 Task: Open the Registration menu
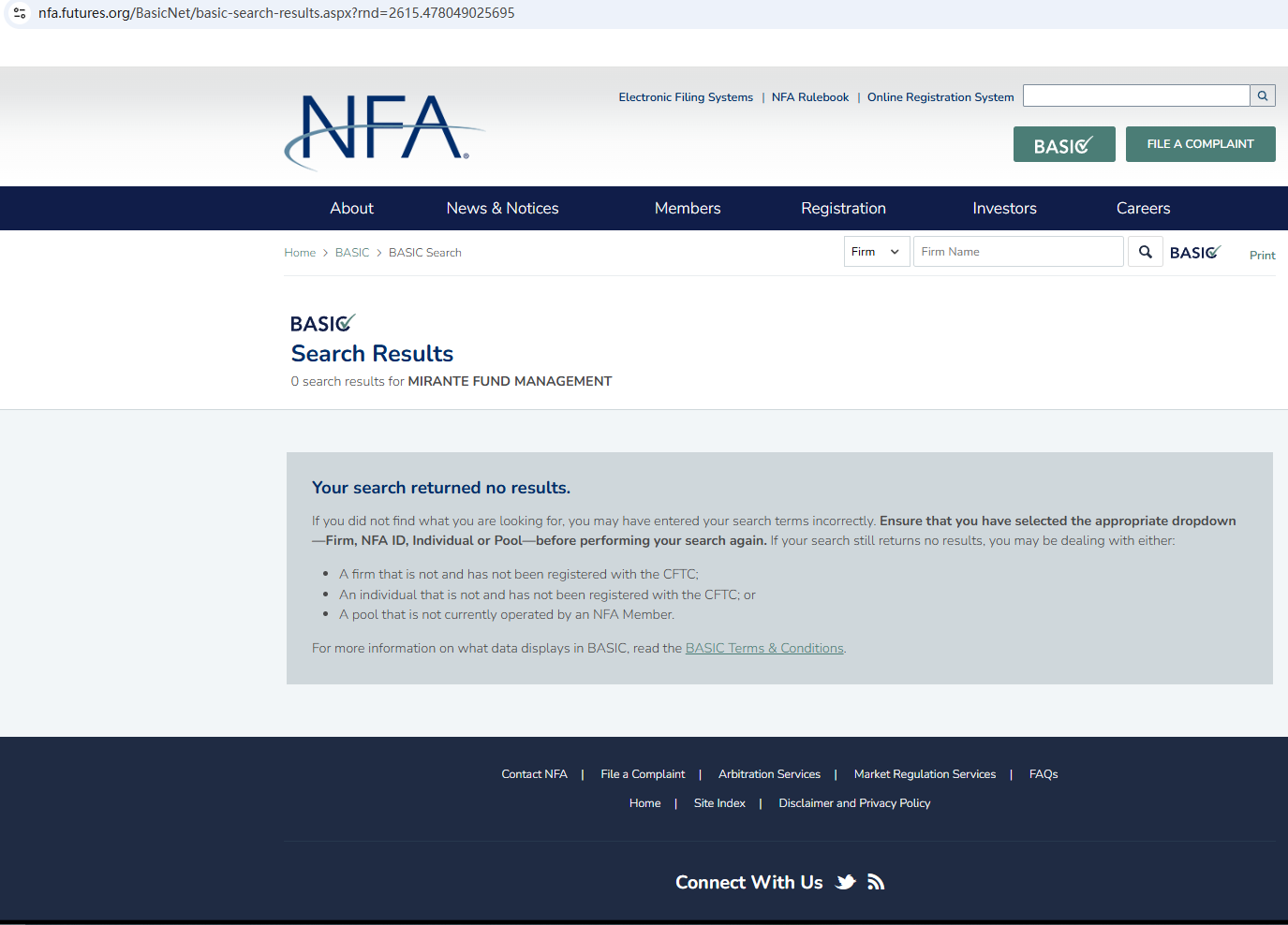(843, 209)
